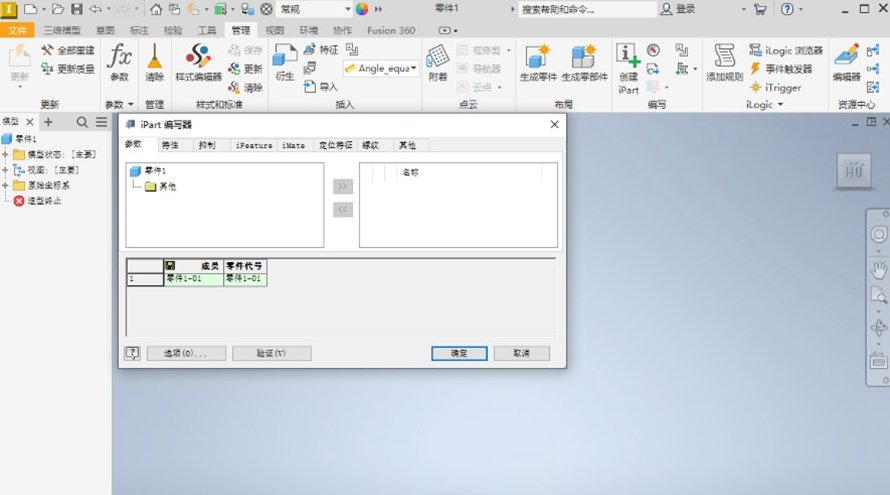Expand the 参数 panel dropdown arrow

click(x=131, y=104)
